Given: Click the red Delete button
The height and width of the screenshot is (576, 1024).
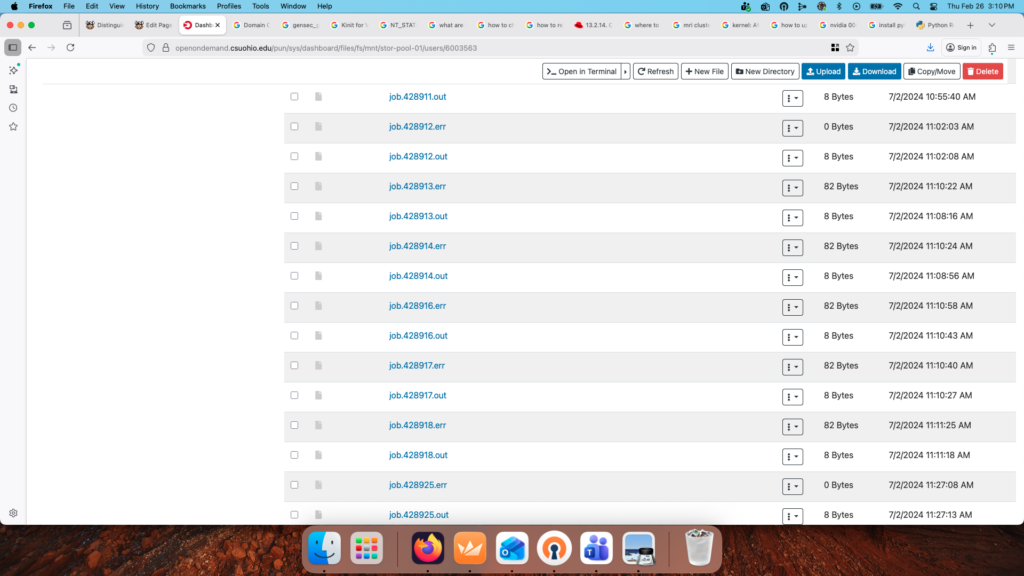Looking at the screenshot, I should (982, 71).
